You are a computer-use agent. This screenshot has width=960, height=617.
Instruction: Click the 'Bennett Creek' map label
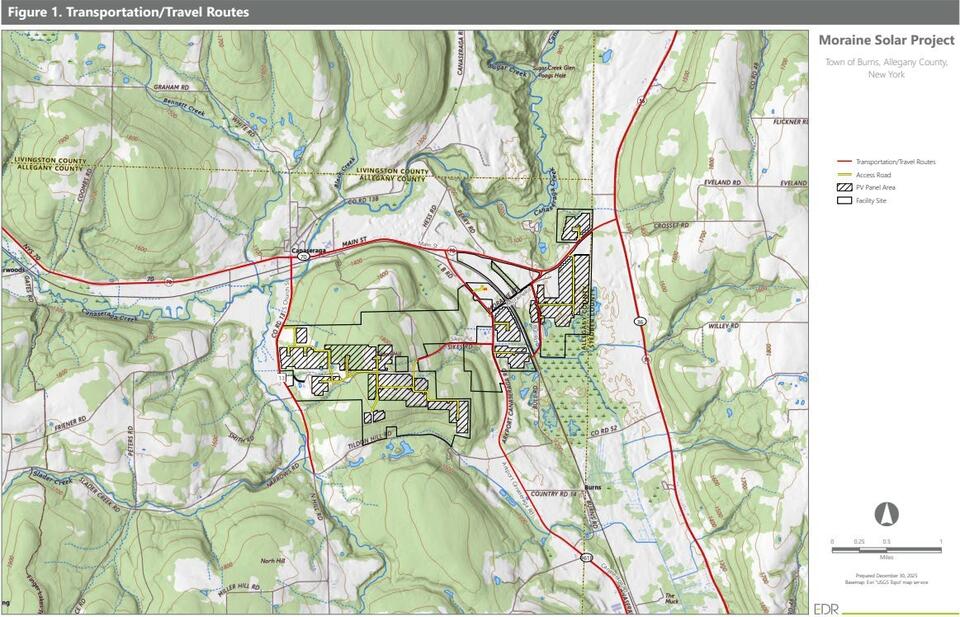click(x=185, y=109)
